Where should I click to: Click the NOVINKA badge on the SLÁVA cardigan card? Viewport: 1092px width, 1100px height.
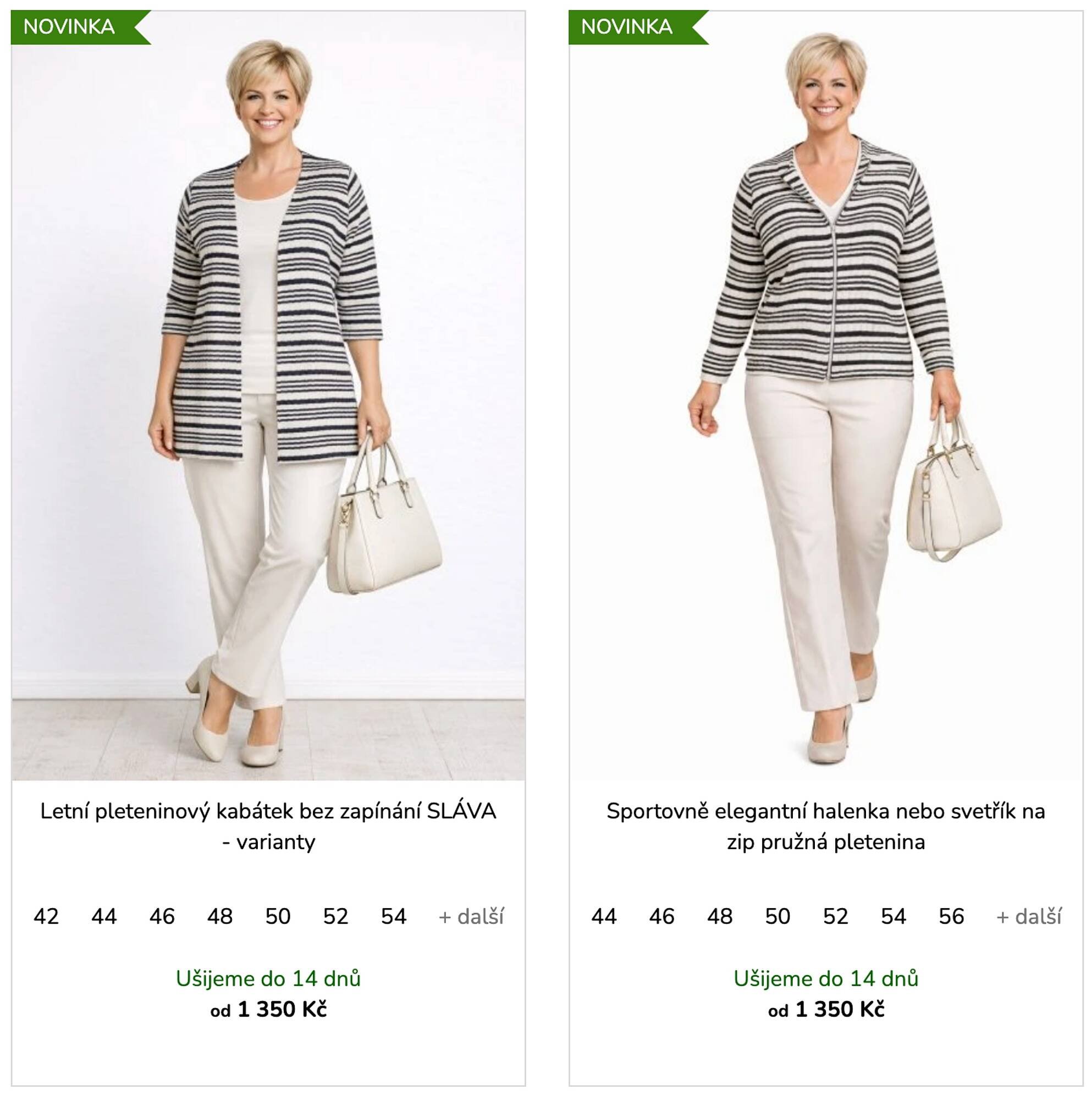pos(80,27)
